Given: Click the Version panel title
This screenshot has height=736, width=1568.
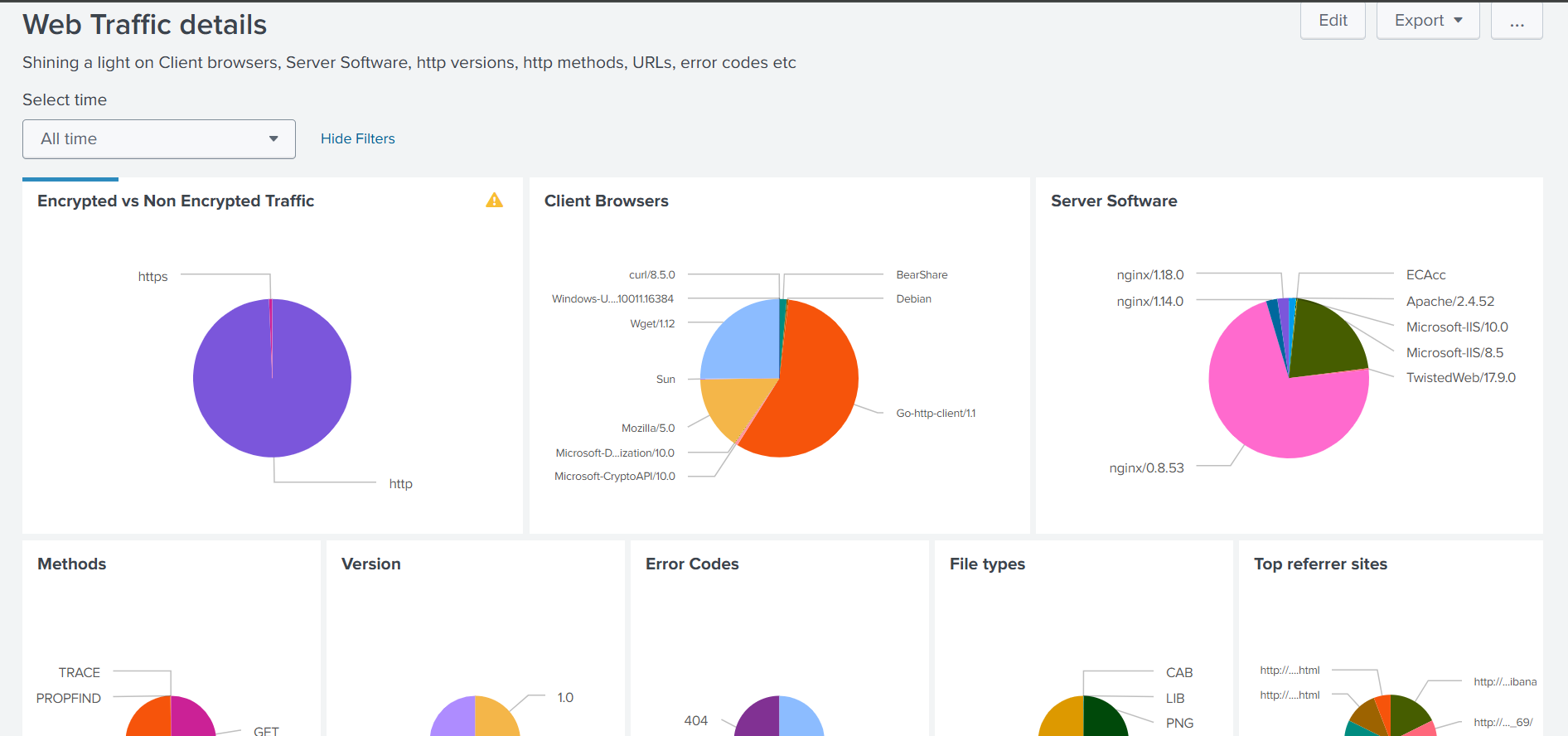Looking at the screenshot, I should coord(371,564).
